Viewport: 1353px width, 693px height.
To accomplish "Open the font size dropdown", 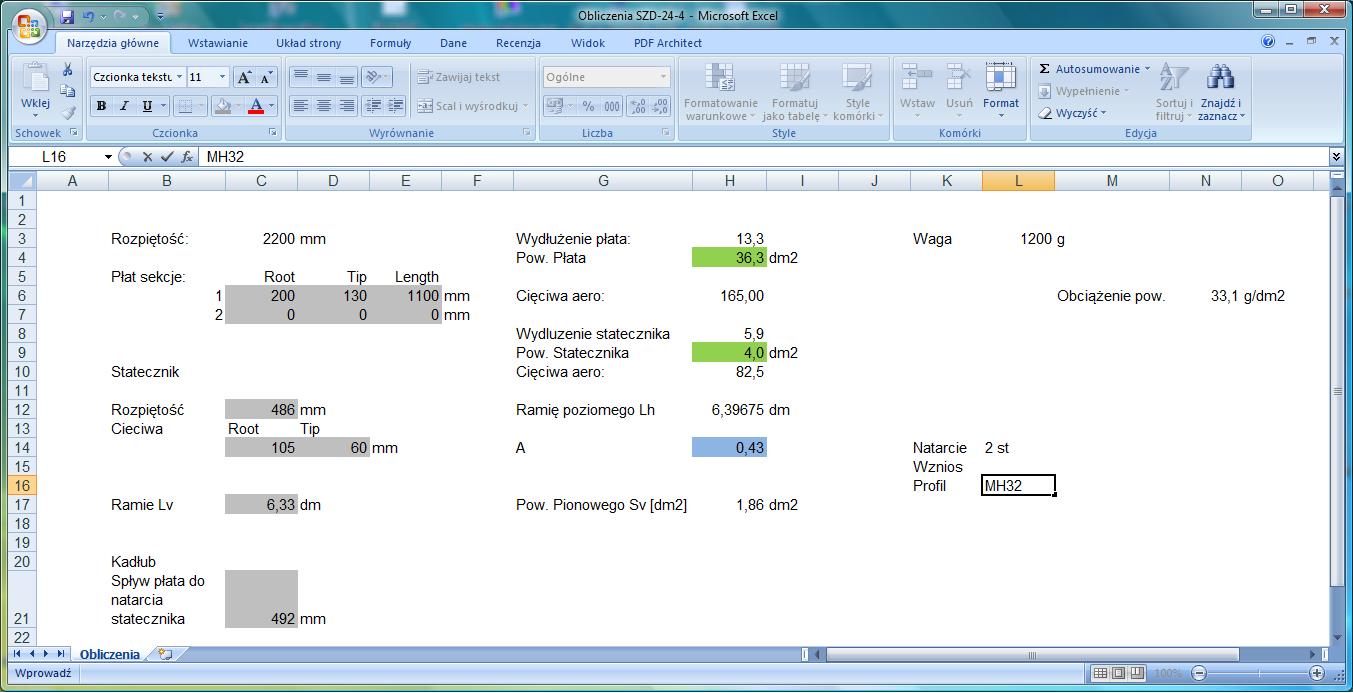I will [223, 77].
